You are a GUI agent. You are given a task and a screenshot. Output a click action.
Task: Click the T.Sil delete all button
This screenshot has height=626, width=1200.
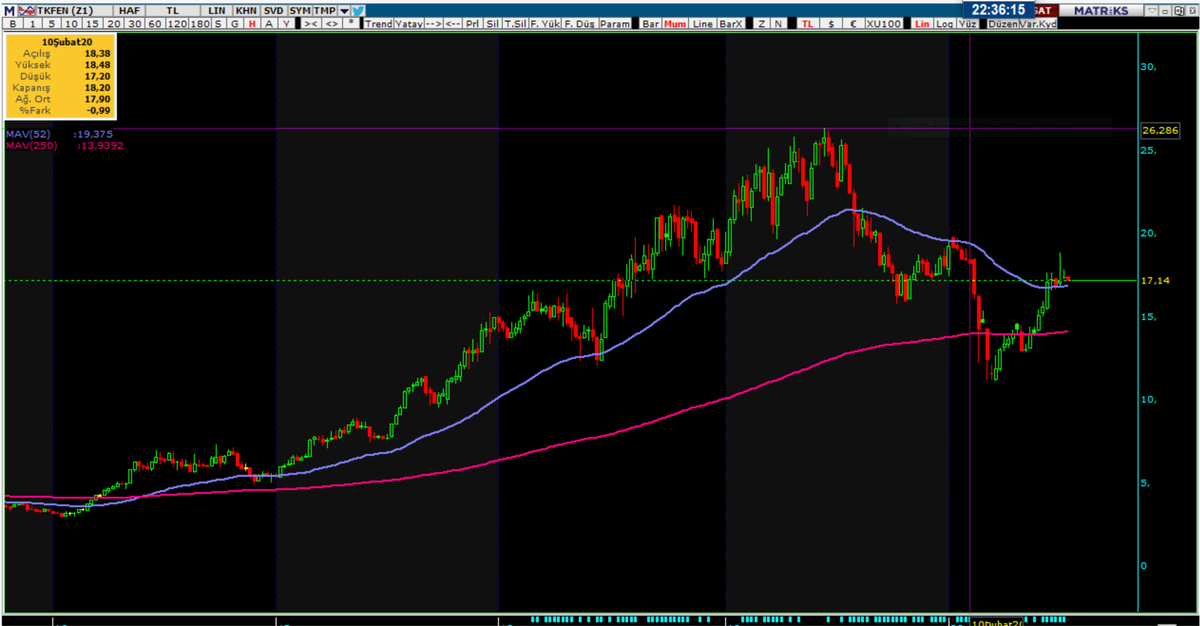tap(515, 24)
